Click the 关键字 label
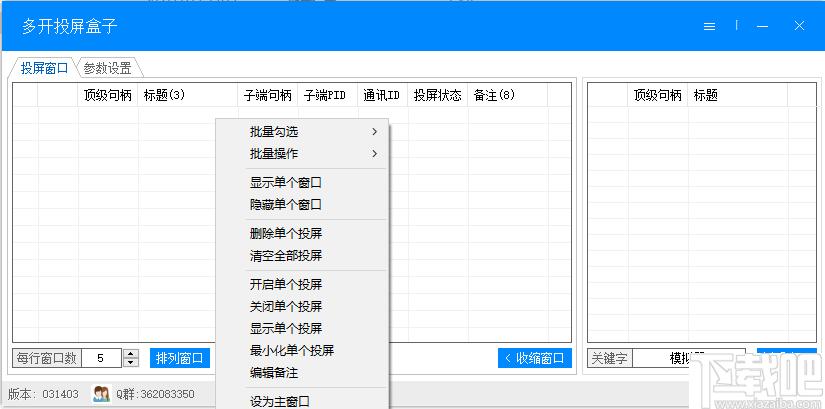The width and height of the screenshot is (825, 409). pos(609,358)
